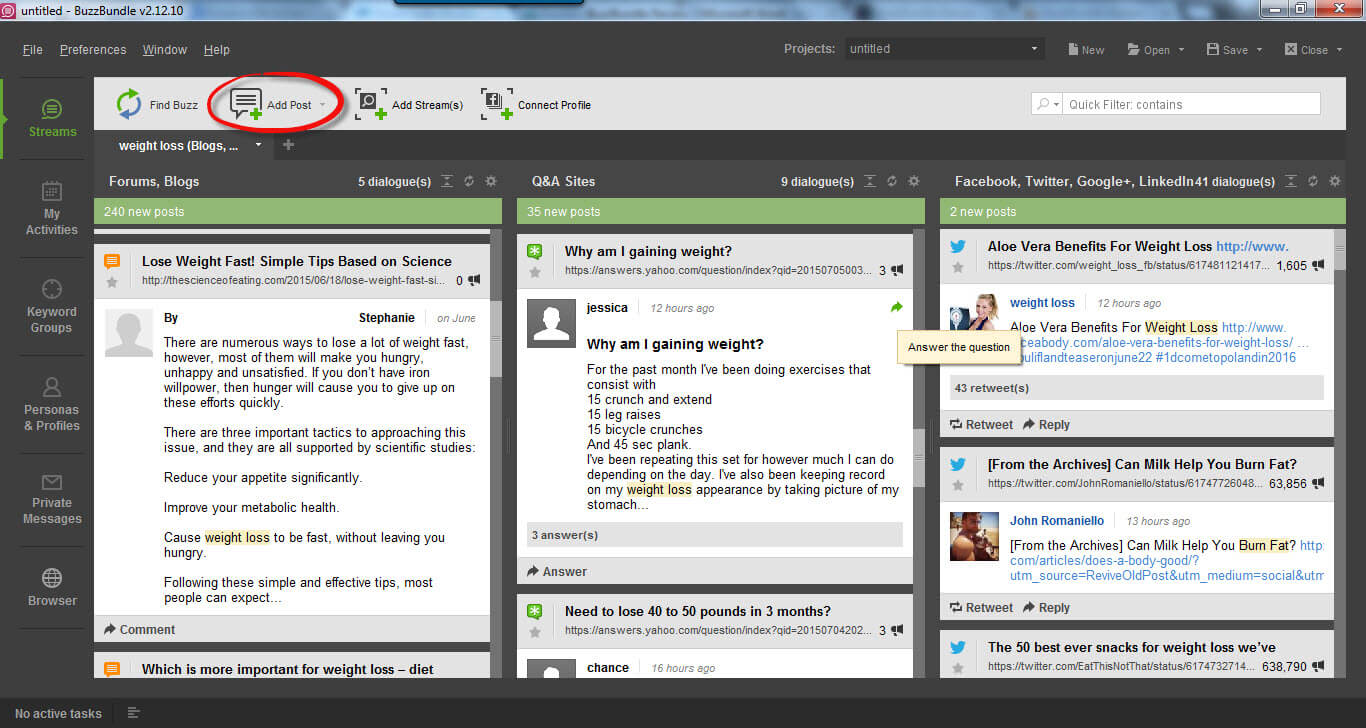
Task: Reply to John Romaniello's tweet
Action: point(1046,607)
